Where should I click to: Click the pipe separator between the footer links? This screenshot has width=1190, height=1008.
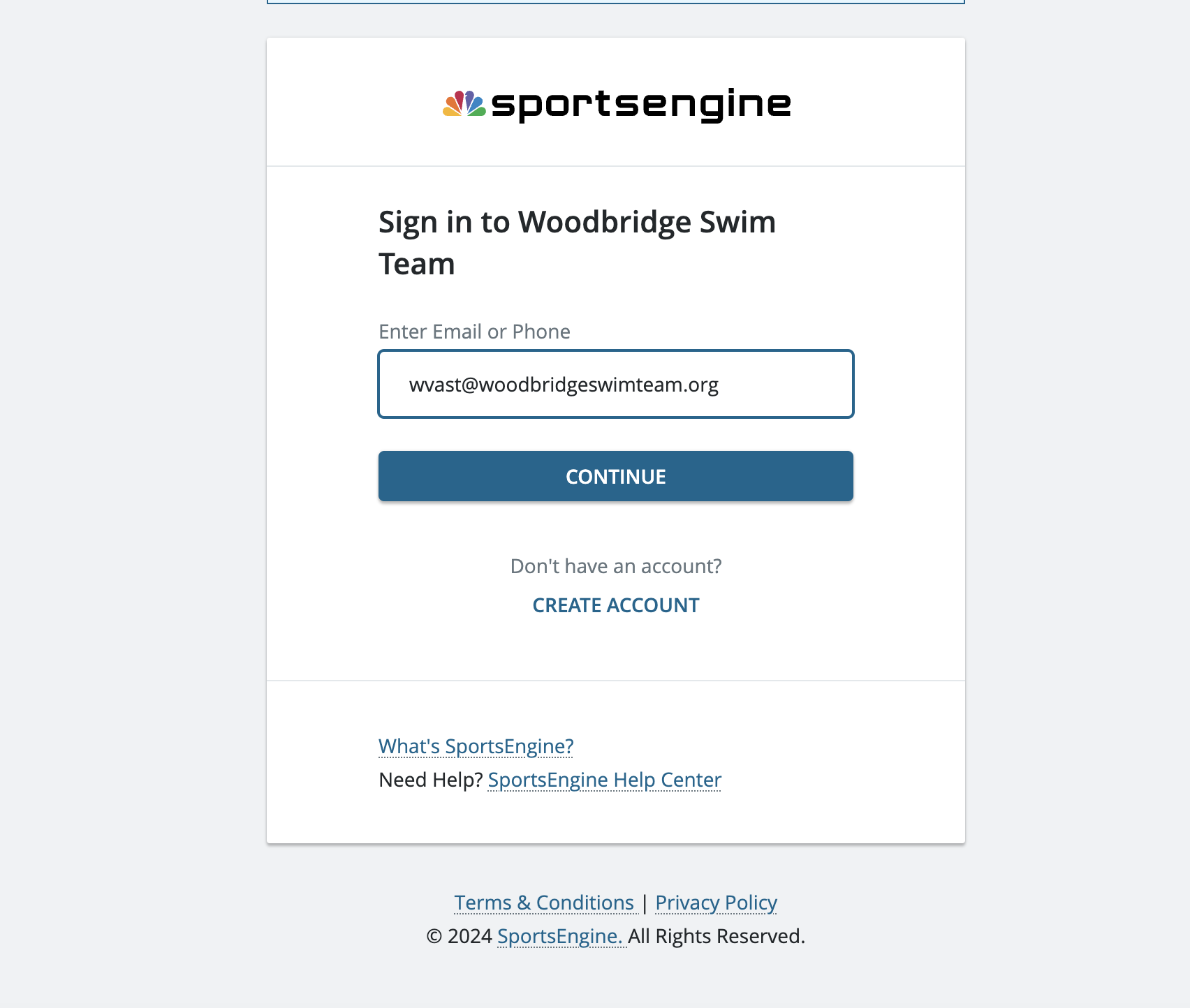645,903
